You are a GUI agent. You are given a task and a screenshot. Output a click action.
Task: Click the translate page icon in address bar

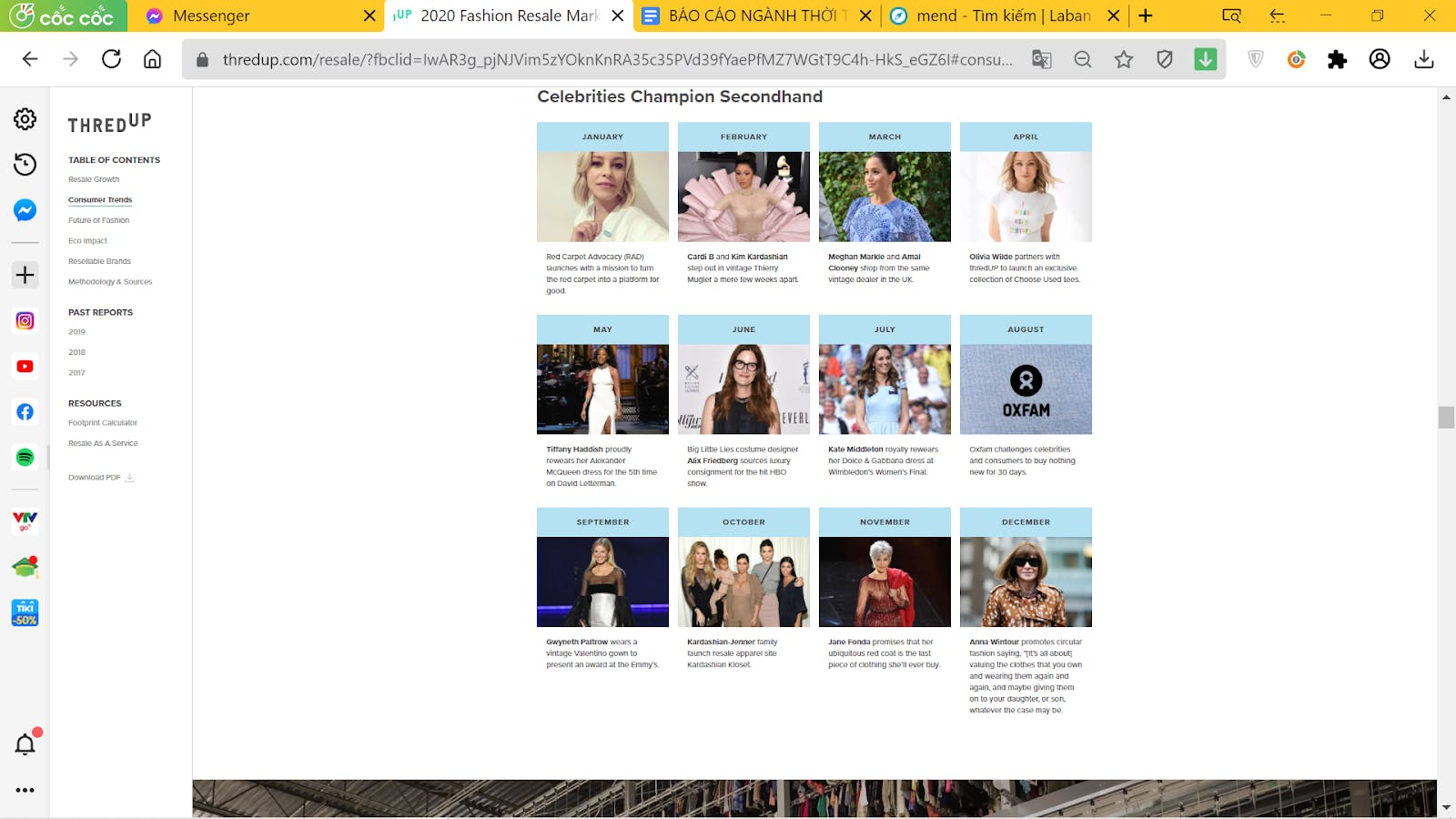pyautogui.click(x=1041, y=59)
